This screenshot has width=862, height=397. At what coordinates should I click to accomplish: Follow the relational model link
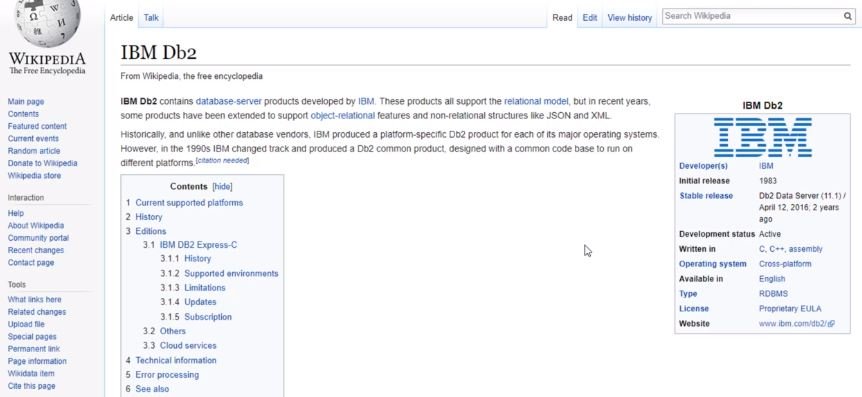[x=536, y=101]
